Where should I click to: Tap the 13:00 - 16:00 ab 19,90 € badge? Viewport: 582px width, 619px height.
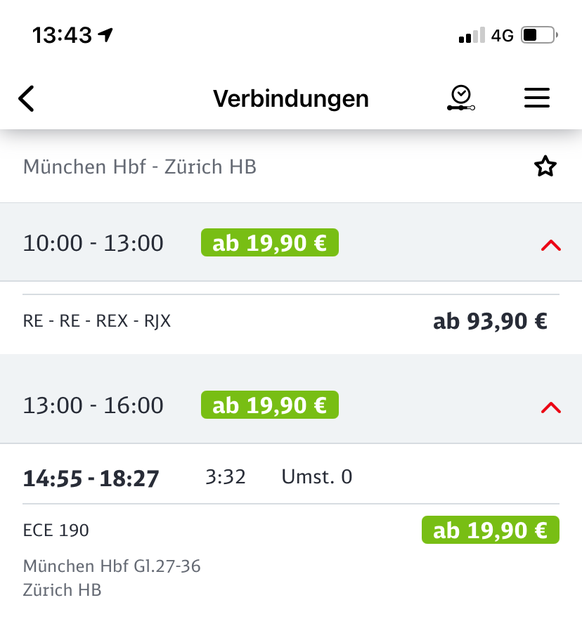click(x=270, y=405)
